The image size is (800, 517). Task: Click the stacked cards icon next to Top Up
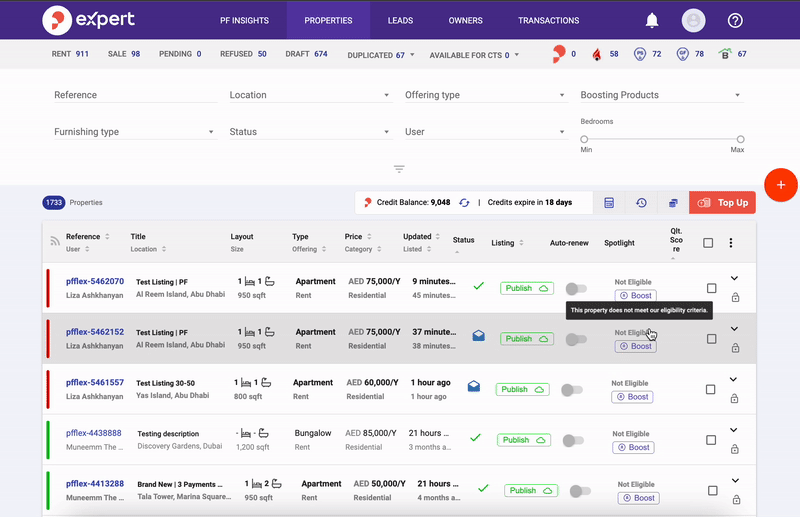click(x=673, y=203)
